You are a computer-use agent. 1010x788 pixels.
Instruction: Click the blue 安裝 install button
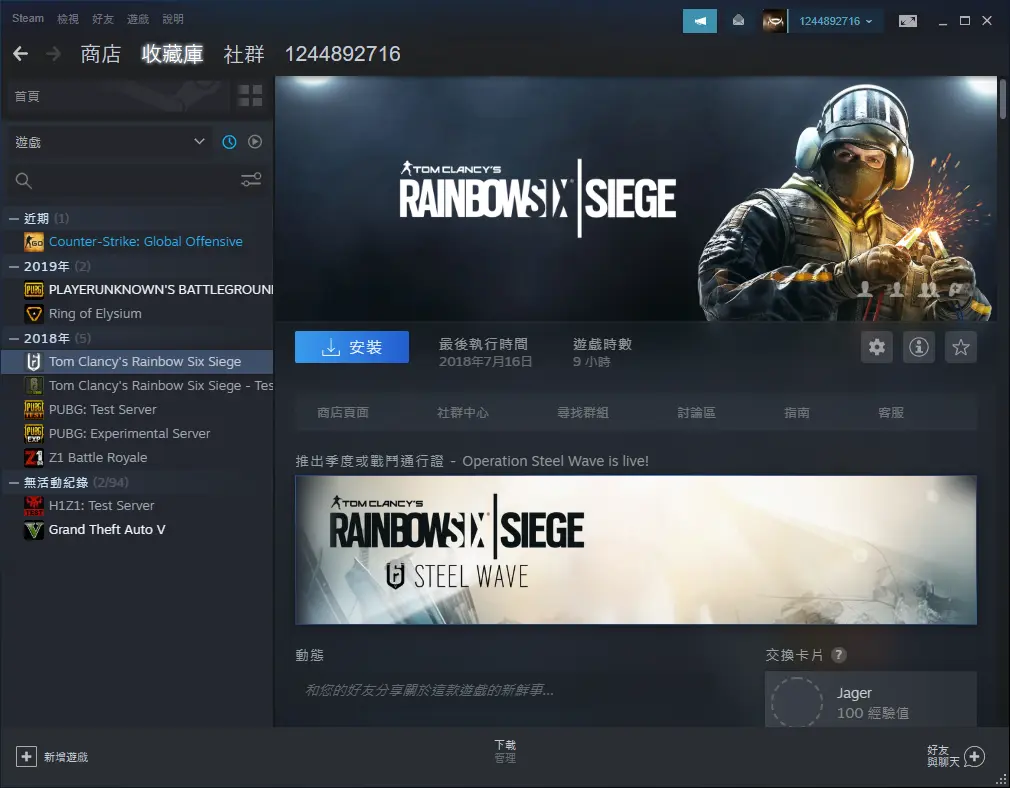point(352,347)
